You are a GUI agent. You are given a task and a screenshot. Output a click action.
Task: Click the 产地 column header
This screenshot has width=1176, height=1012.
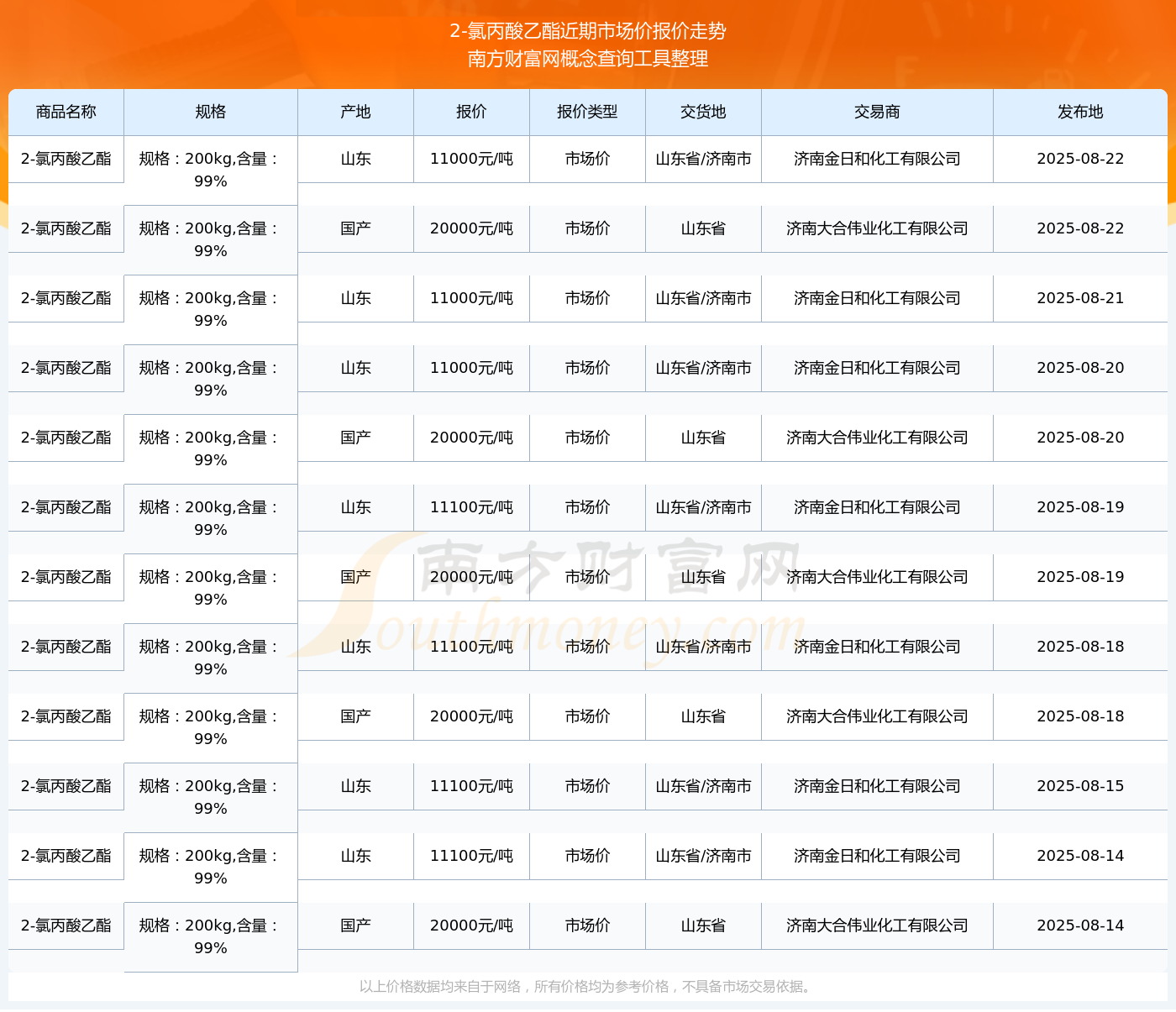[355, 112]
